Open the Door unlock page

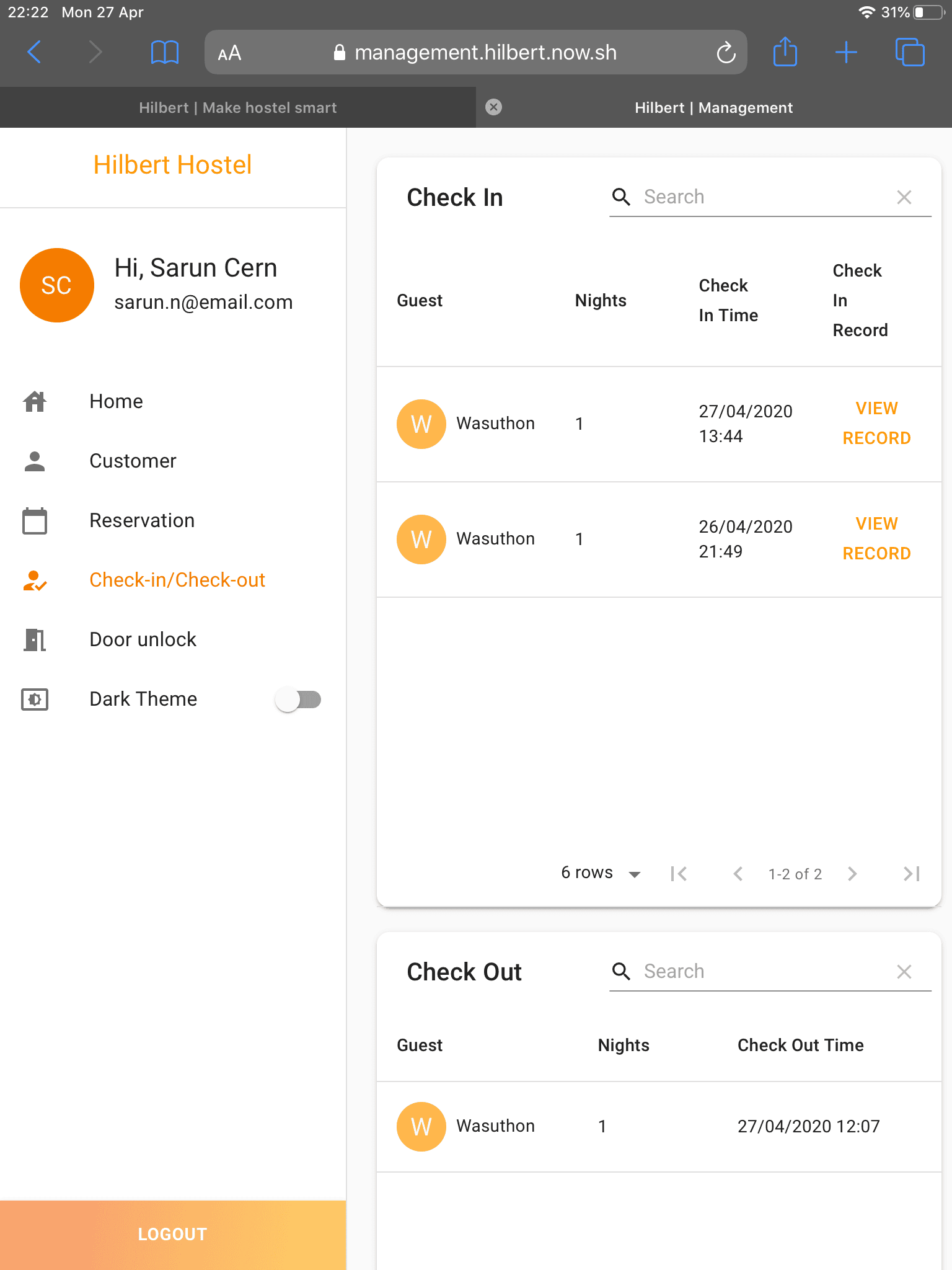pyautogui.click(x=173, y=639)
